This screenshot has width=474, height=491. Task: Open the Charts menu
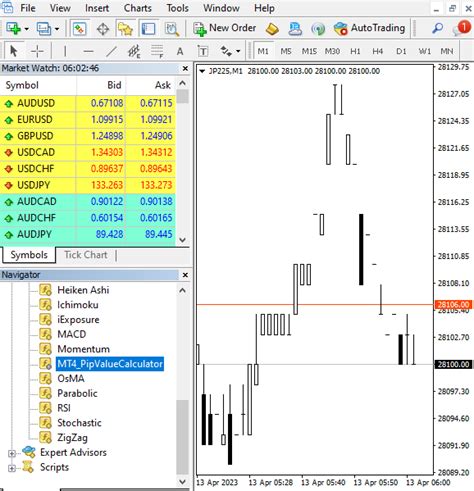(x=138, y=8)
